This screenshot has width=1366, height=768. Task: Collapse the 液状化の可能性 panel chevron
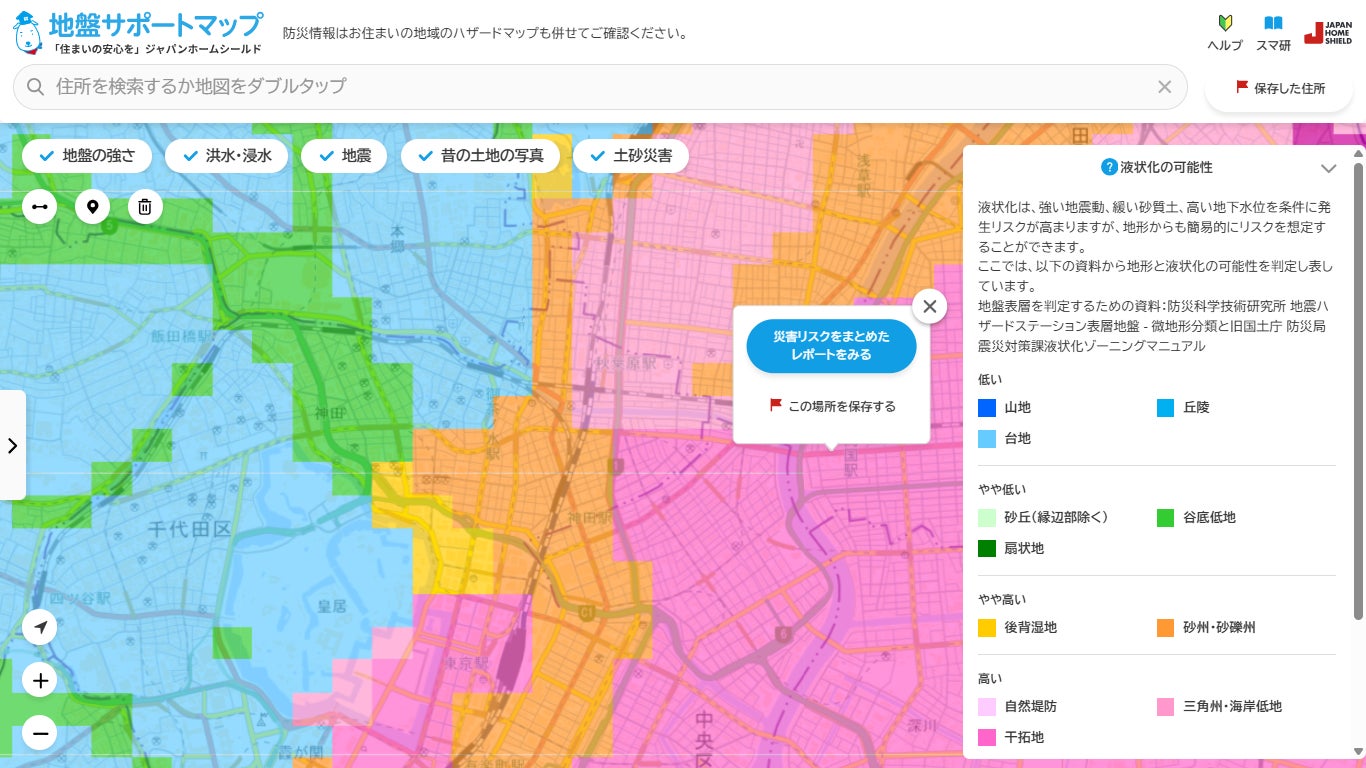(x=1328, y=168)
